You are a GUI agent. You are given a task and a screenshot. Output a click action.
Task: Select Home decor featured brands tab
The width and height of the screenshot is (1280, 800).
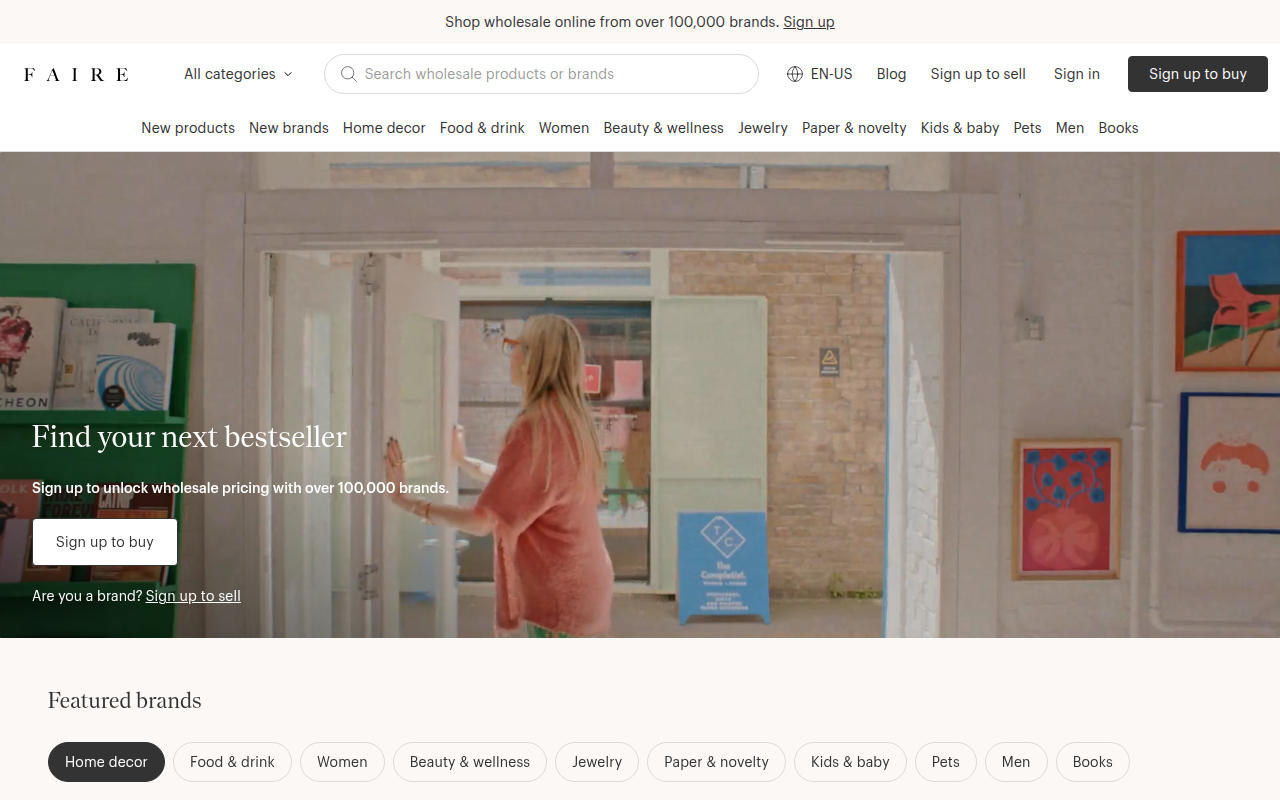(x=106, y=762)
